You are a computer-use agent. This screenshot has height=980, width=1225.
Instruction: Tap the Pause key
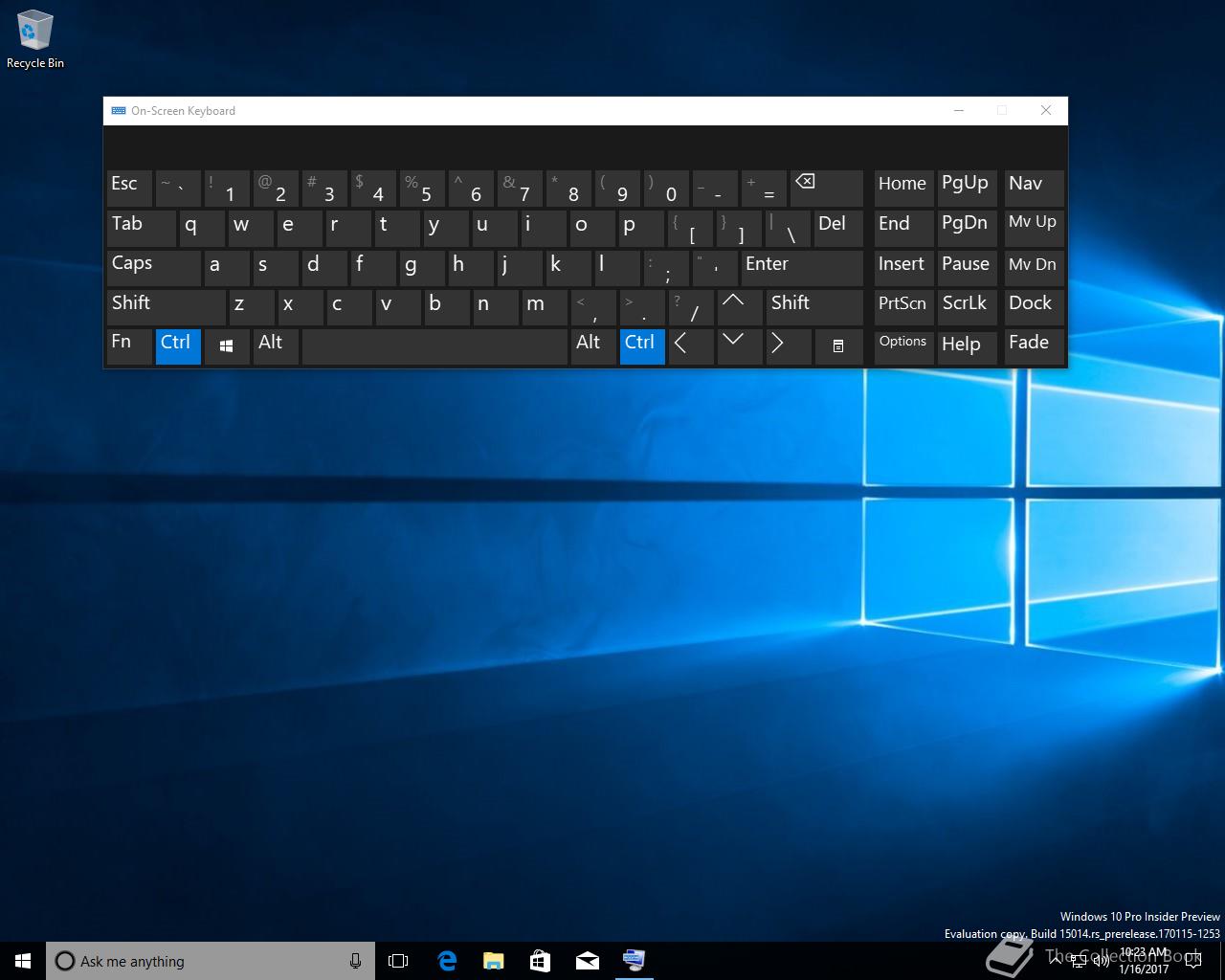[x=969, y=268]
